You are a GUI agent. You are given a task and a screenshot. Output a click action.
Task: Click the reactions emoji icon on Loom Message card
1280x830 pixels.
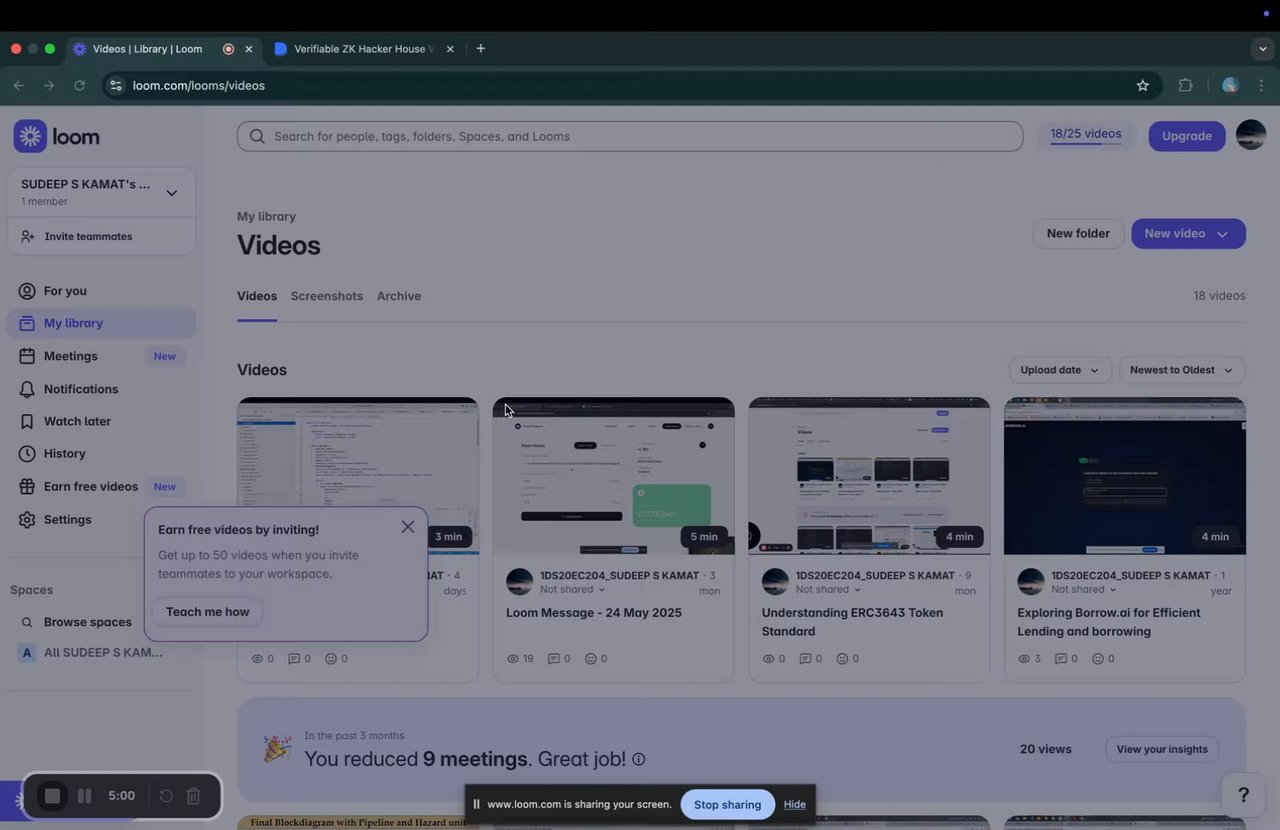(x=590, y=659)
